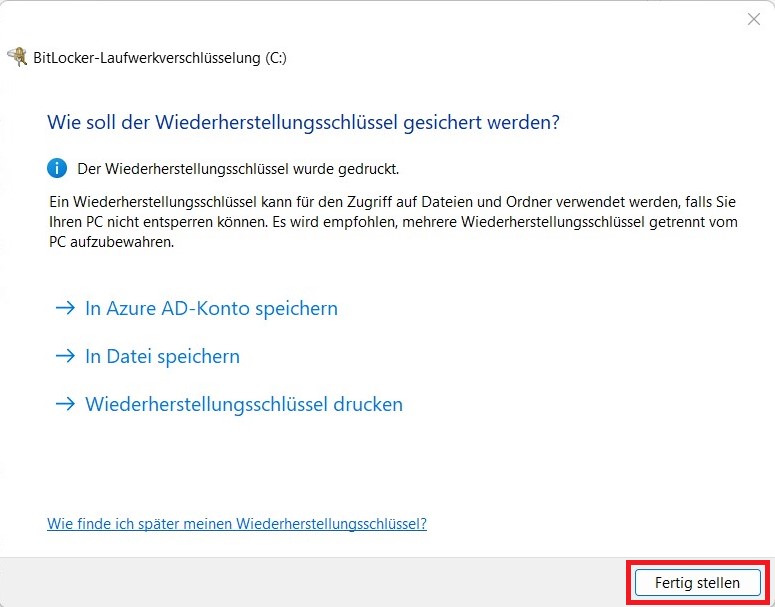The image size is (775, 607).
Task: Click arrow beside In Datei speichern
Action: [66, 357]
